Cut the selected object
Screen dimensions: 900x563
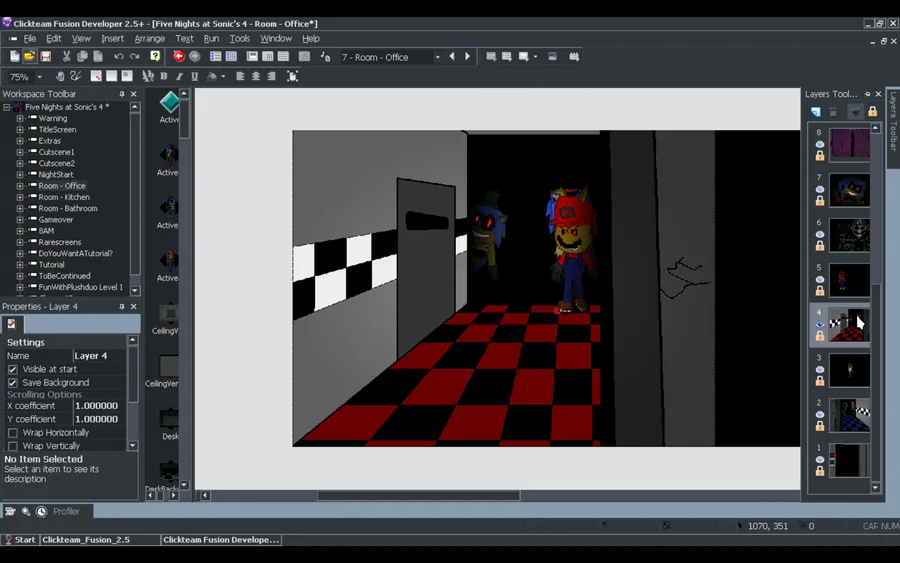point(67,56)
